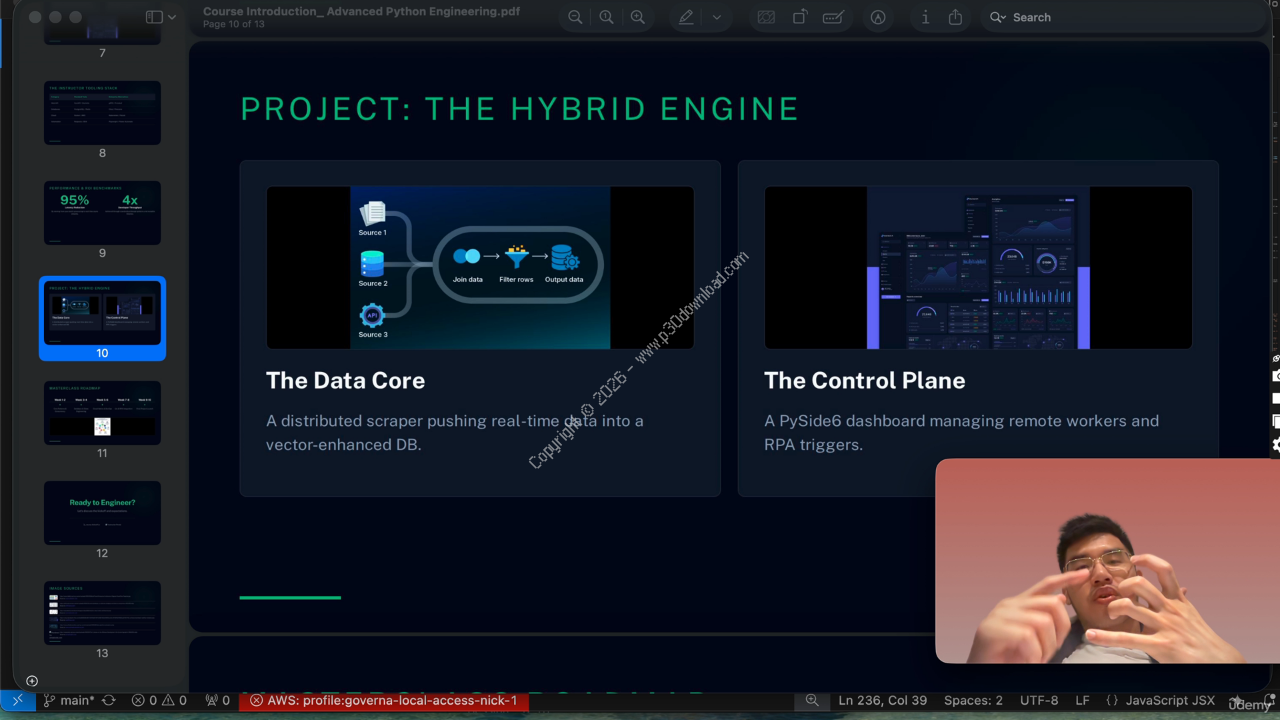This screenshot has height=720, width=1280.
Task: Zoom the PDF to actual size
Action: pos(606,17)
